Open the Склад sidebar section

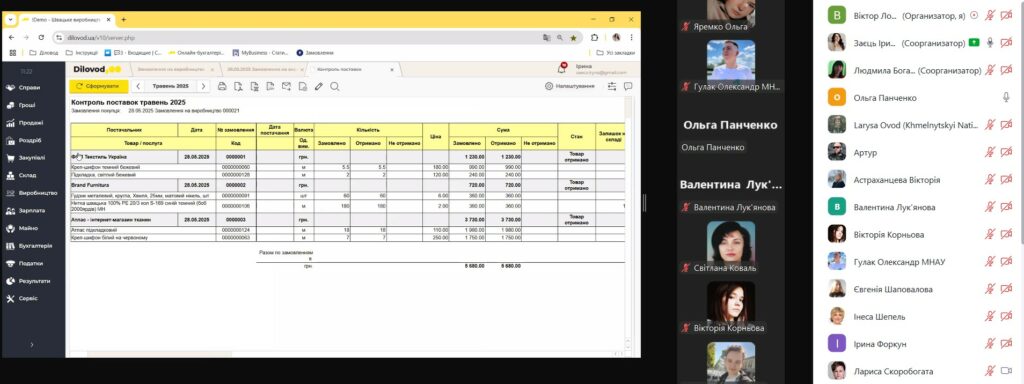click(x=22, y=175)
